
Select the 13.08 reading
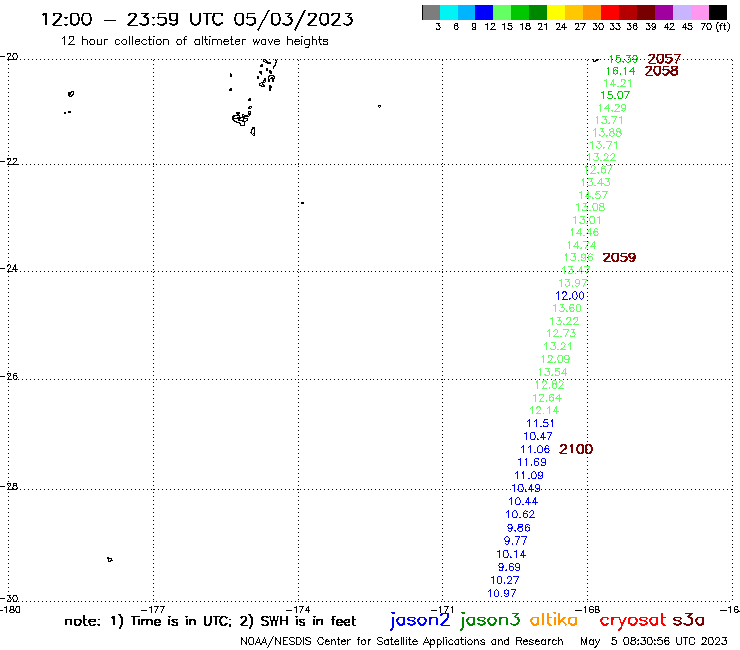click(590, 207)
